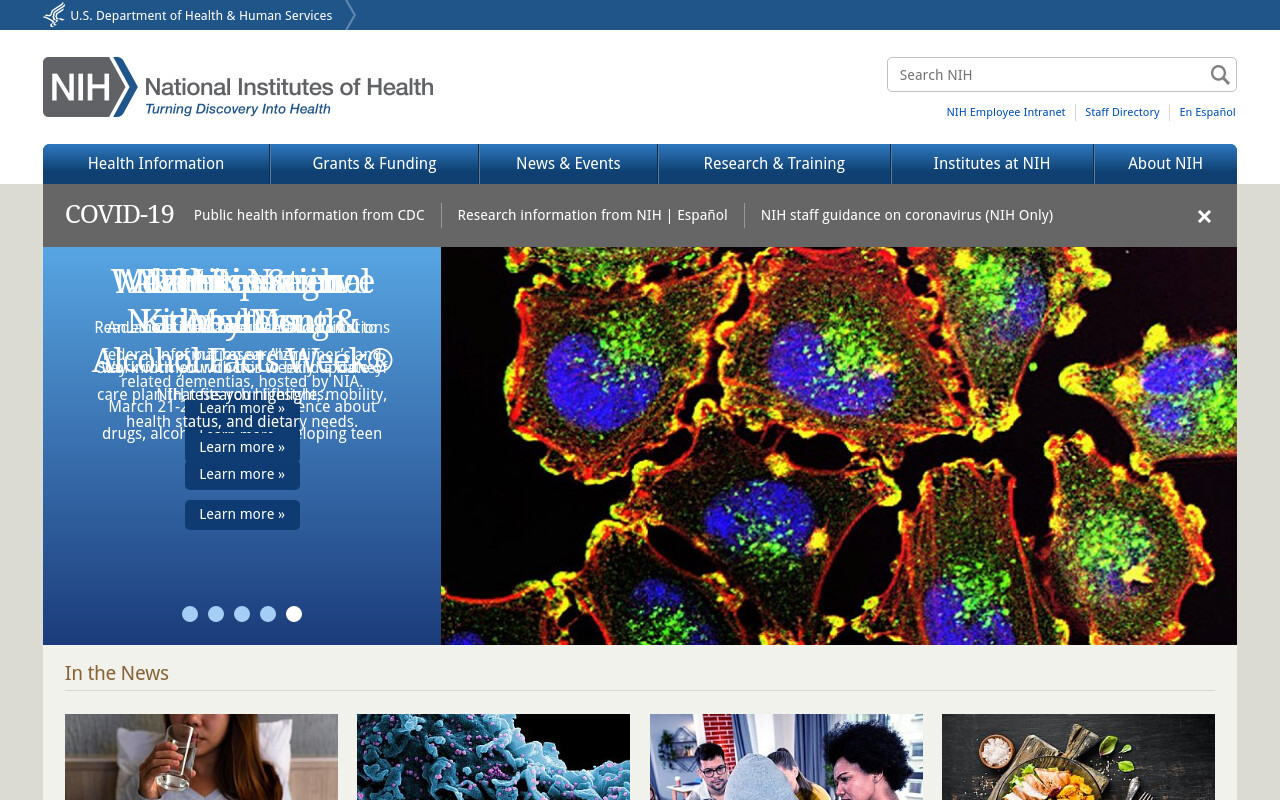Select the third carousel slide dot

(242, 614)
